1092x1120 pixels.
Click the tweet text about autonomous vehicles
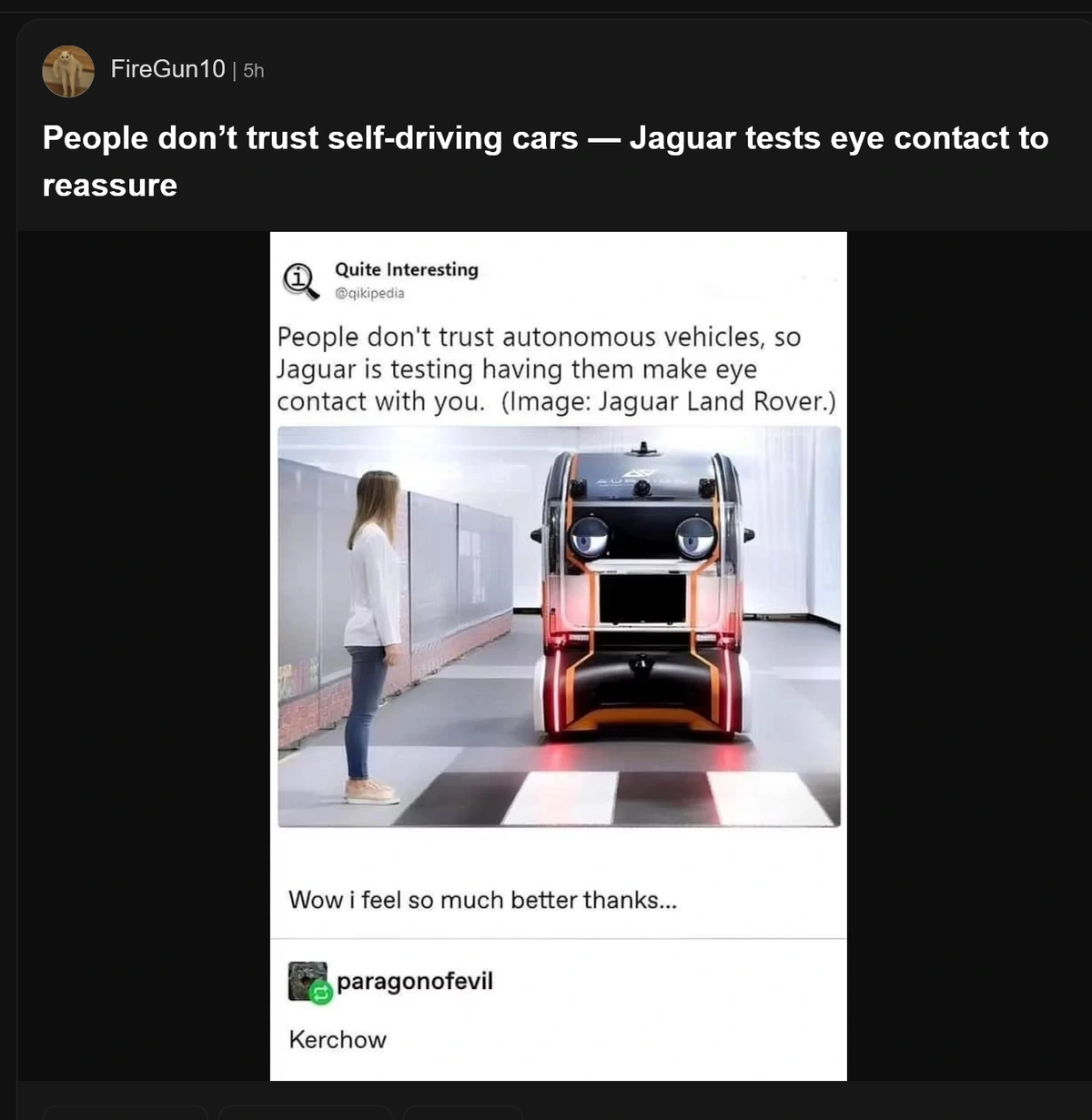[x=556, y=368]
